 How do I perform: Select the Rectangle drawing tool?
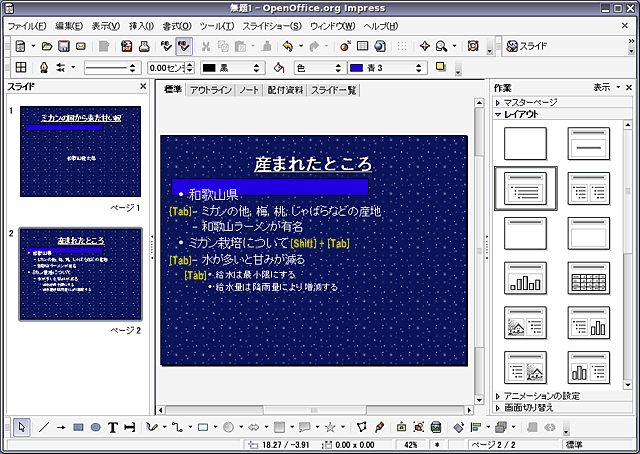(78, 427)
